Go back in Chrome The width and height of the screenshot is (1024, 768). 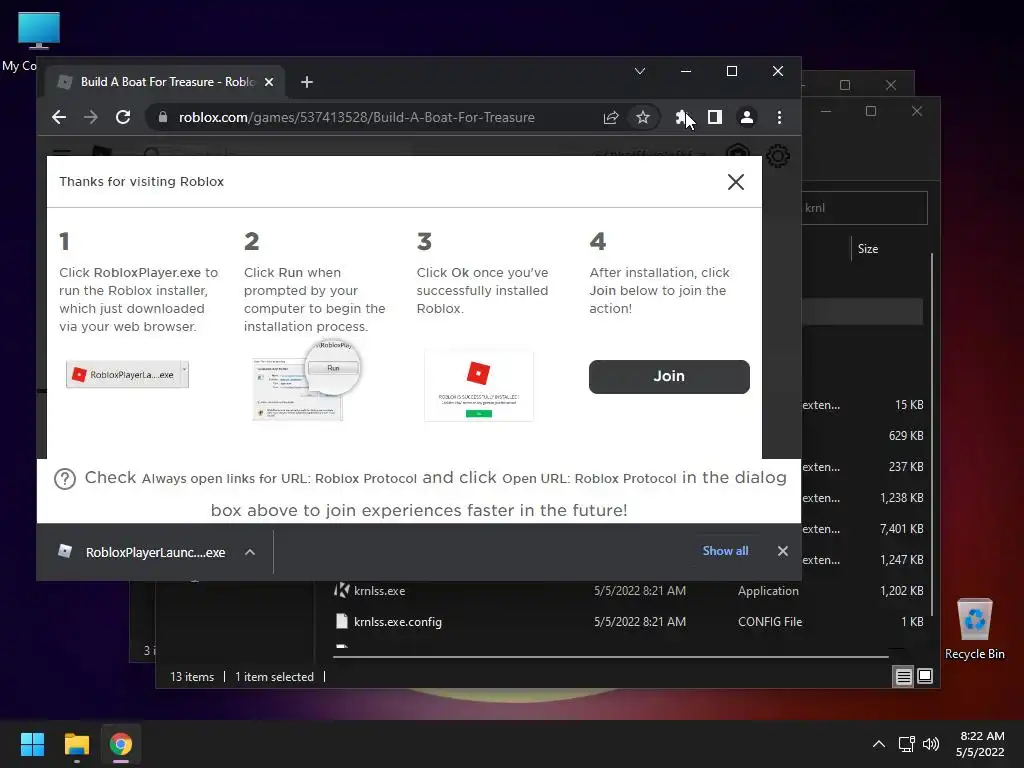[x=59, y=118]
